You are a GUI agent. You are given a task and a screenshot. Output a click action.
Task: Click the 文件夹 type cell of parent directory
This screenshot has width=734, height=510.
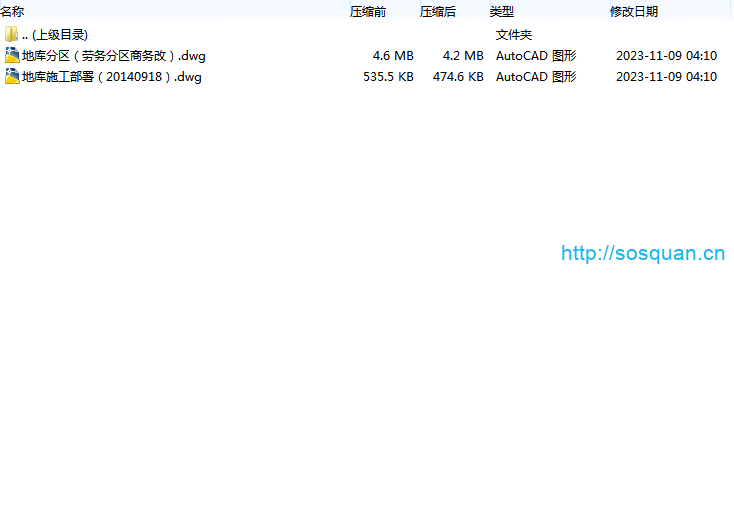(x=514, y=35)
